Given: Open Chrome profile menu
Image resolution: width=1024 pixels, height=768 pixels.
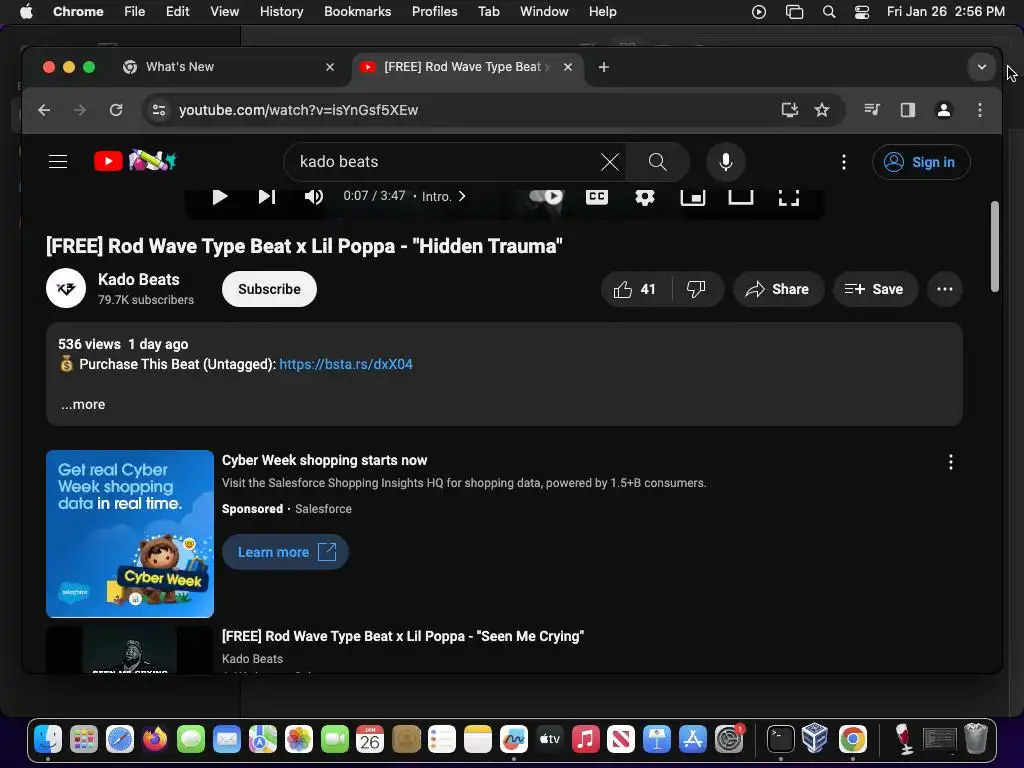Looking at the screenshot, I should tap(943, 110).
